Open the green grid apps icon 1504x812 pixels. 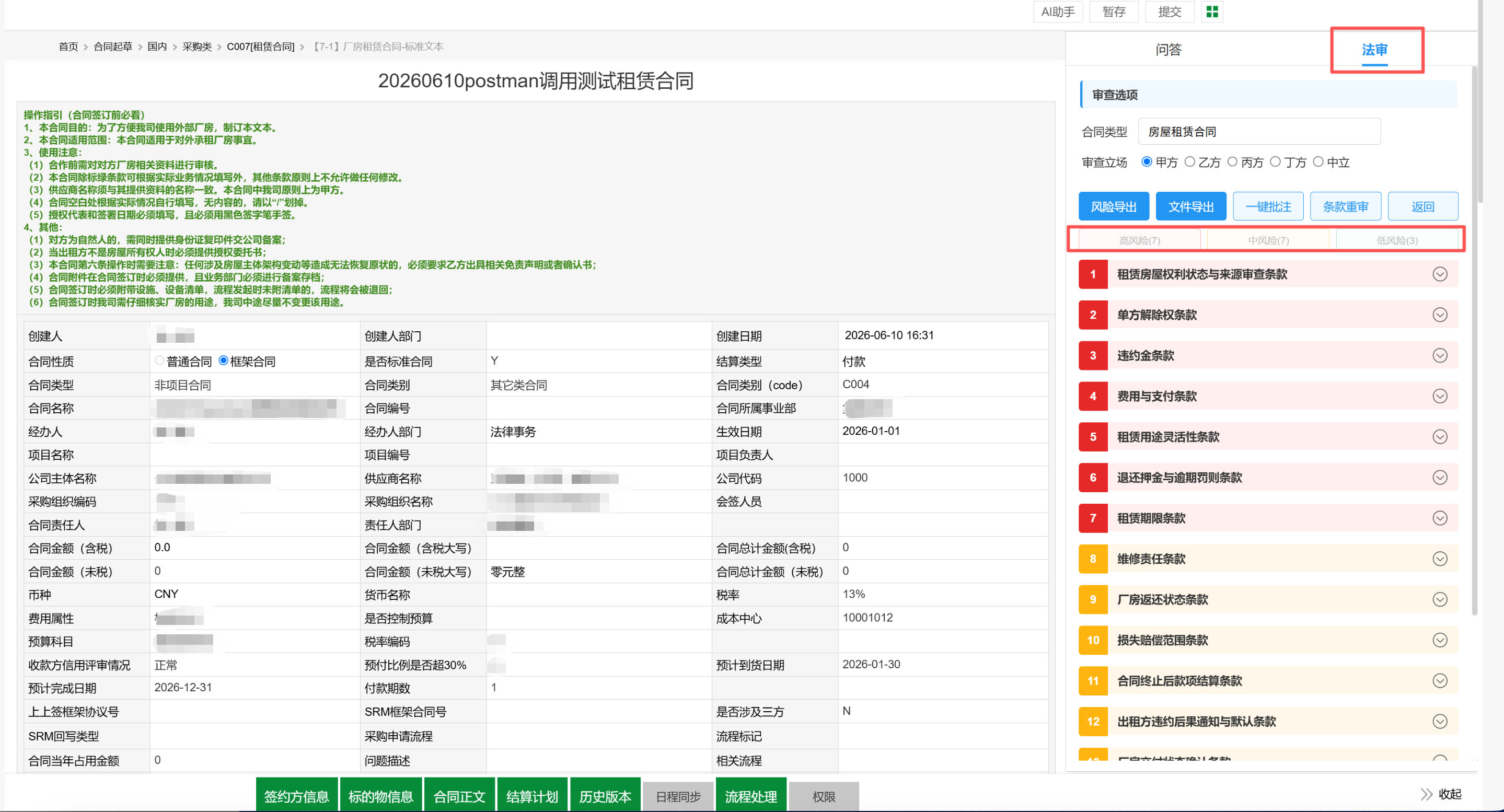coord(1212,11)
